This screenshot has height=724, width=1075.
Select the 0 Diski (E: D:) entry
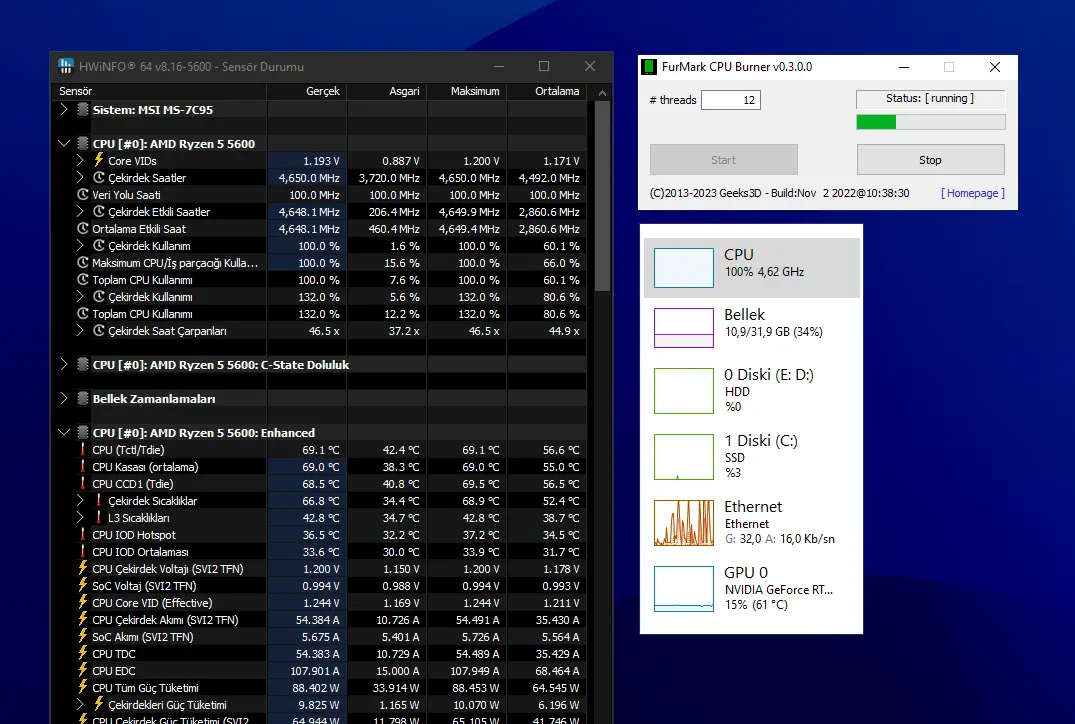(751, 390)
